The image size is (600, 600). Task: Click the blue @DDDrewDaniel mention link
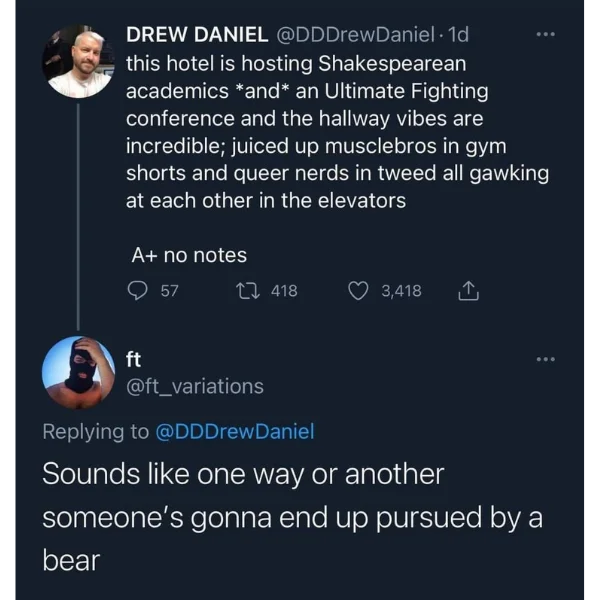pyautogui.click(x=235, y=431)
